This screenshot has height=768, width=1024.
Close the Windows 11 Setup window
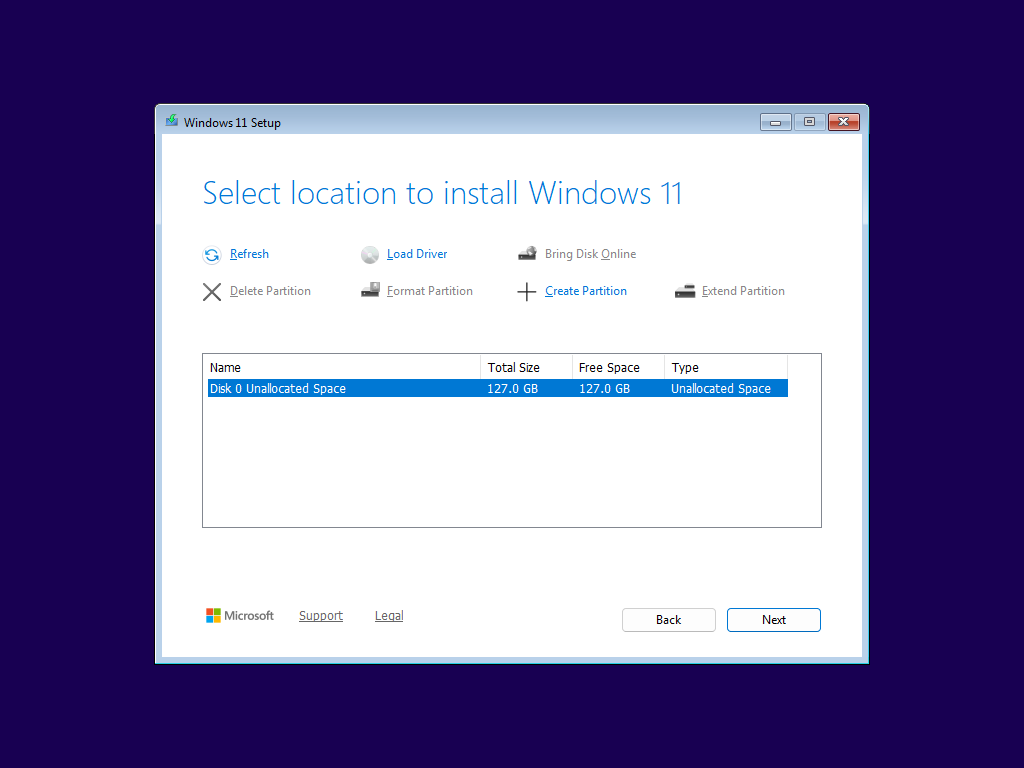click(844, 122)
